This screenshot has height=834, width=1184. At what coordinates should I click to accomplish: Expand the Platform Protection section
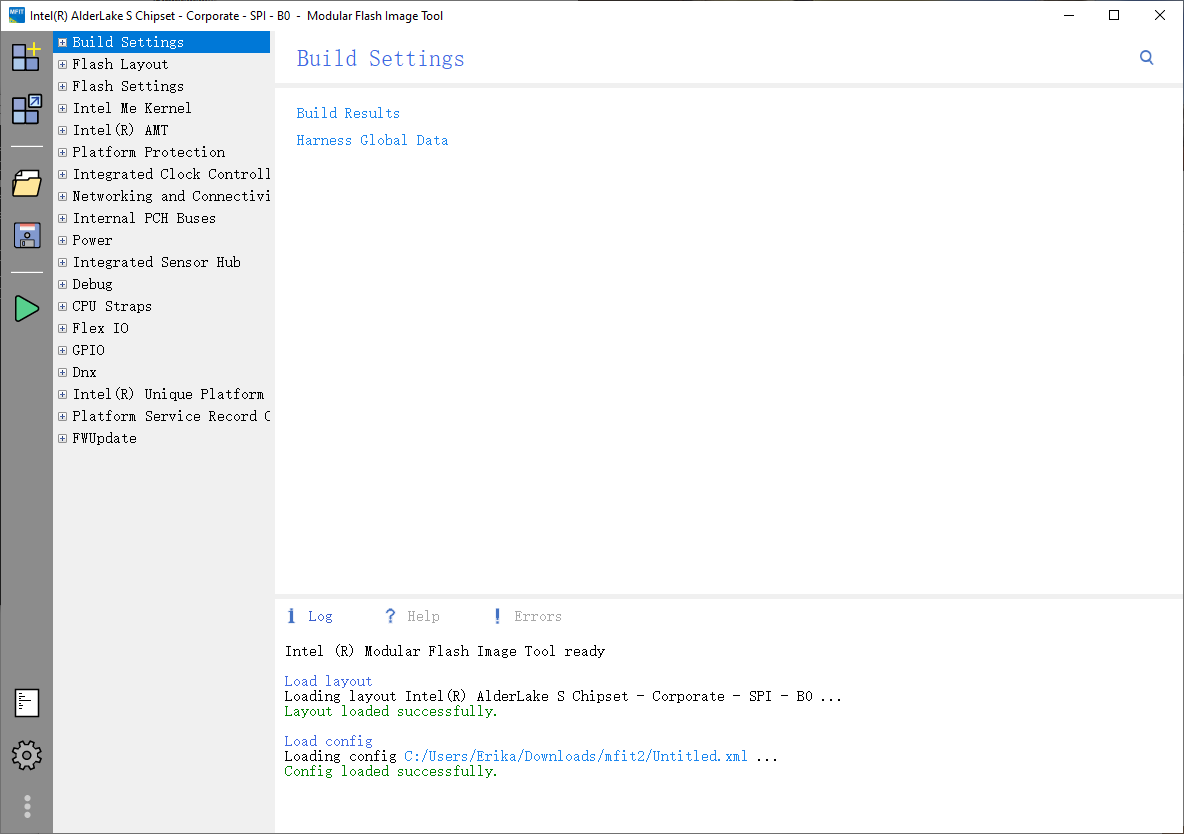(61, 151)
